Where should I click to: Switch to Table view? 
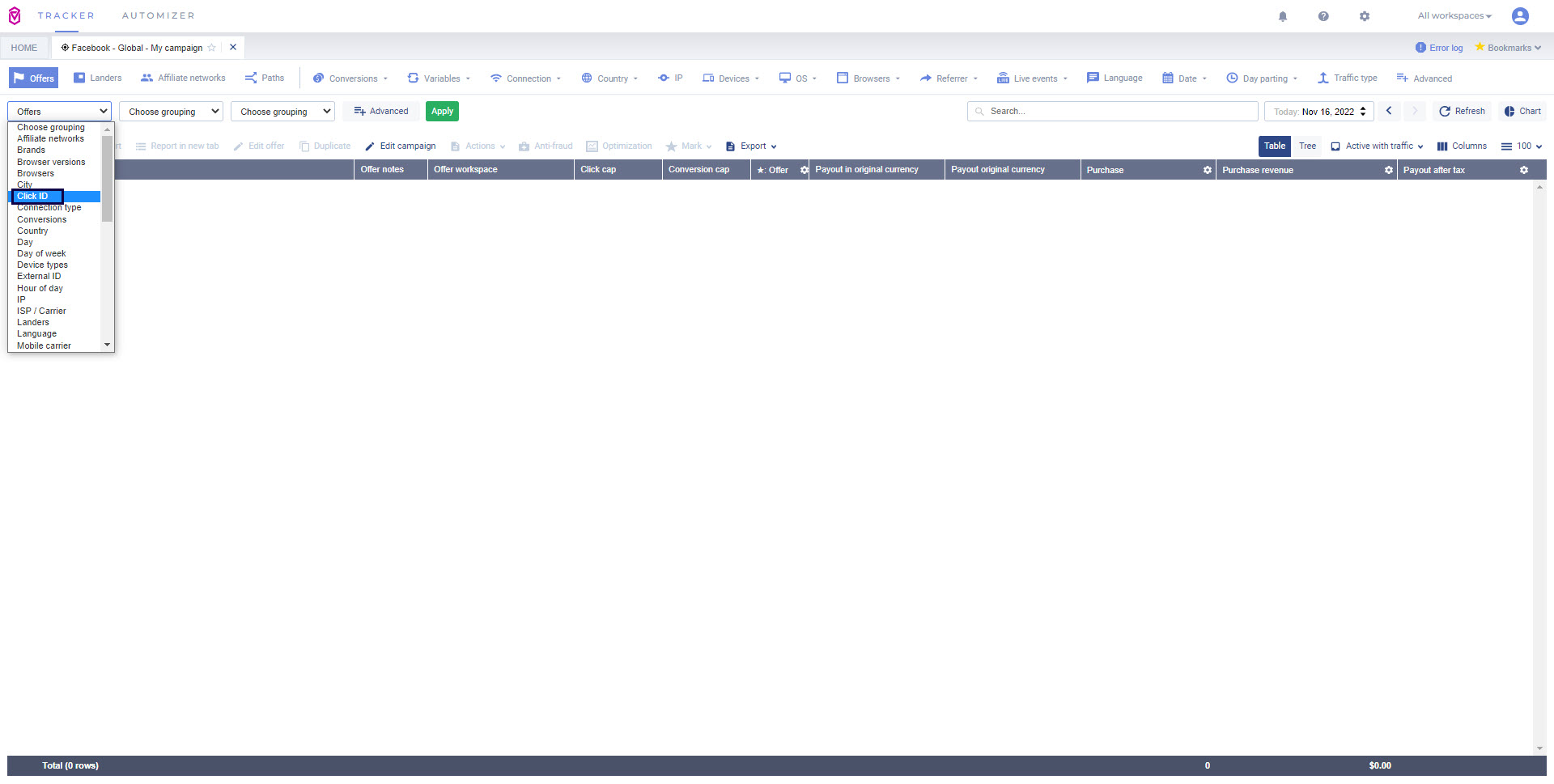(1274, 146)
